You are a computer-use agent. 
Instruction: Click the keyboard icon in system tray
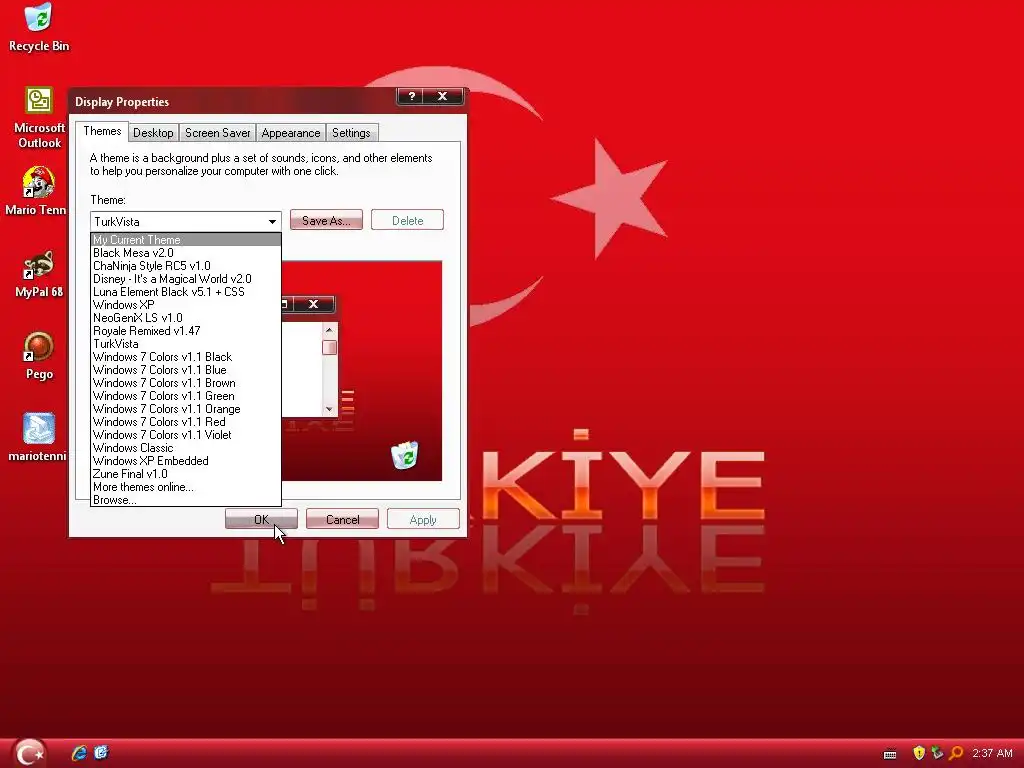pyautogui.click(x=889, y=754)
